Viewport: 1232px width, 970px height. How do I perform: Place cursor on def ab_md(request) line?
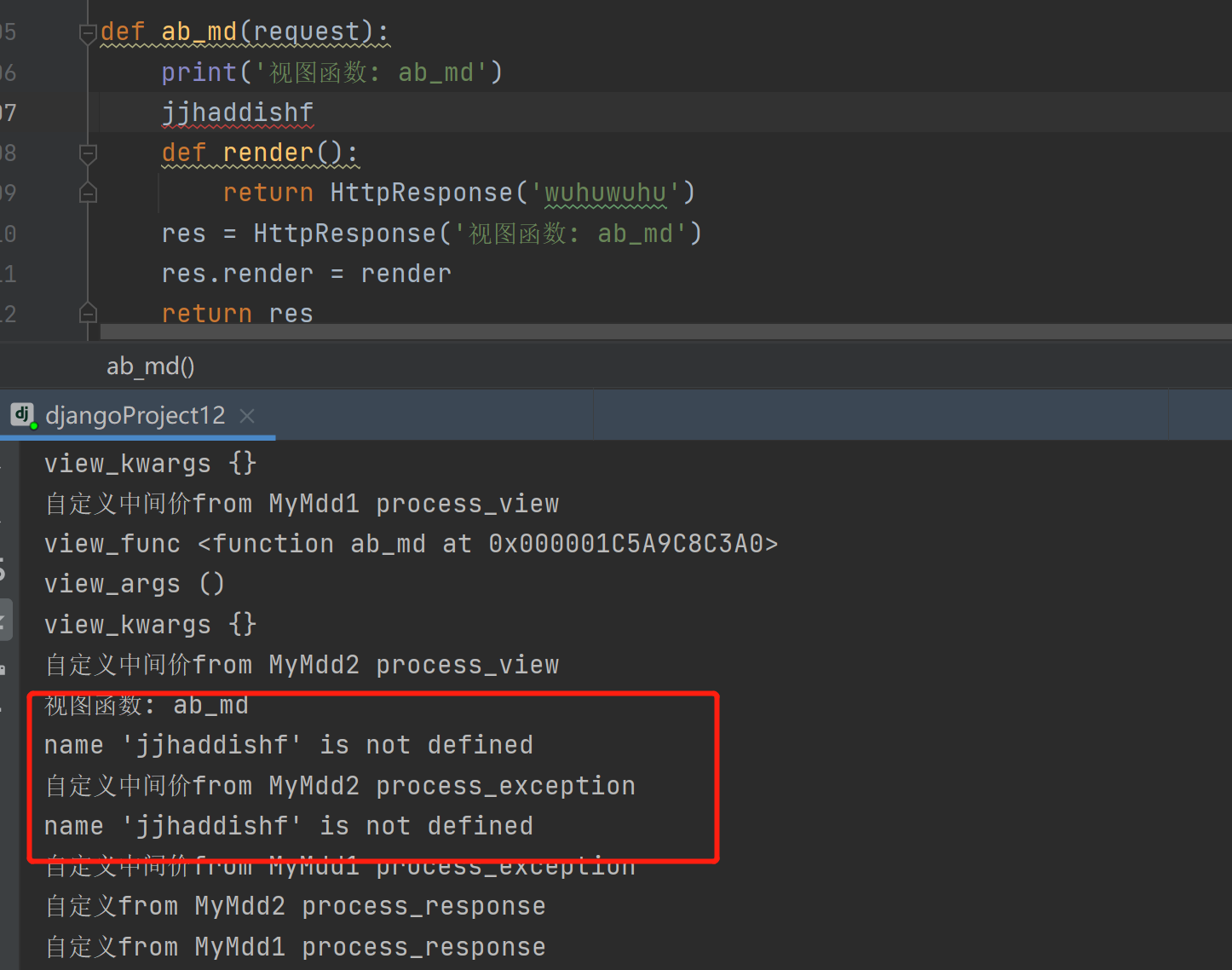click(245, 32)
